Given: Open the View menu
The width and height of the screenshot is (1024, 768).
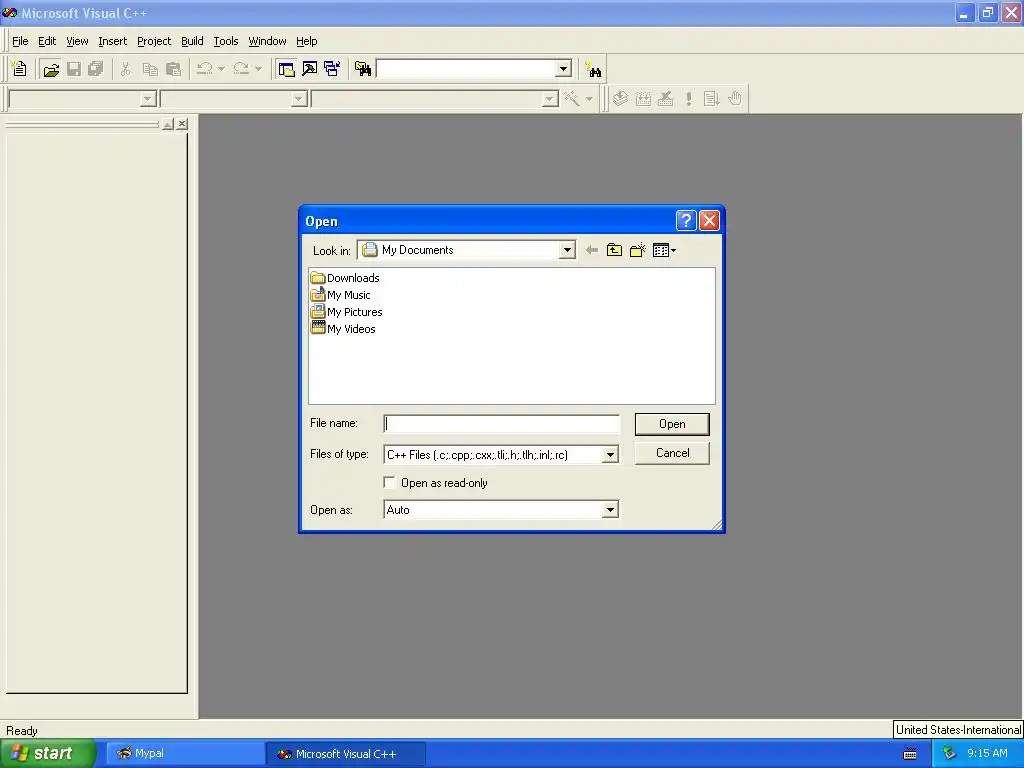Looking at the screenshot, I should point(77,41).
